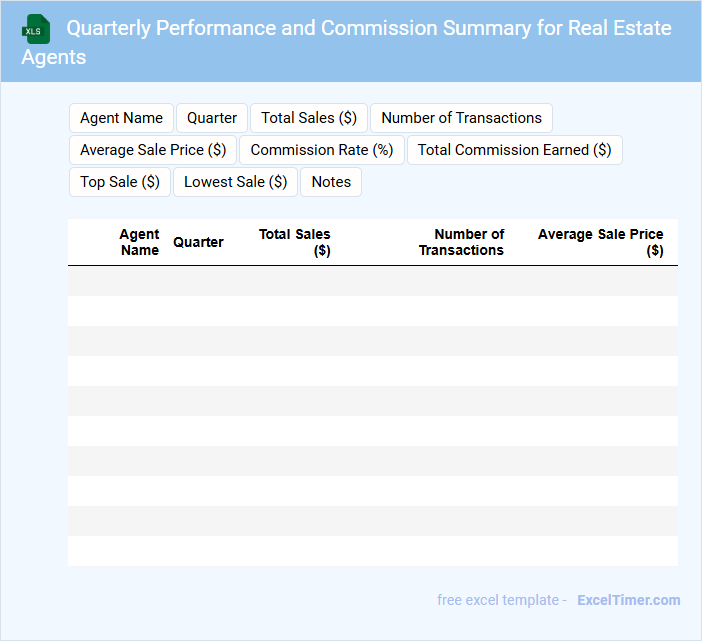Click the green XLS file icon
The width and height of the screenshot is (702, 641).
click(x=35, y=29)
